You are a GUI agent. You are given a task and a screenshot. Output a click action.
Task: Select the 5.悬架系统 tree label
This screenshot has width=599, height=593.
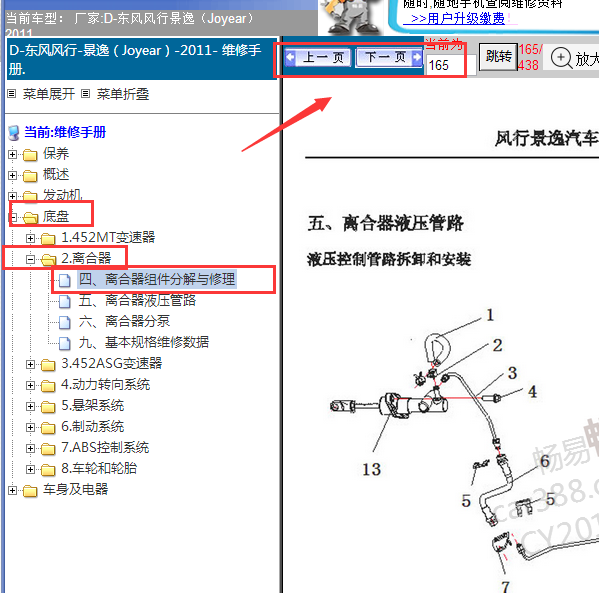pyautogui.click(x=92, y=405)
